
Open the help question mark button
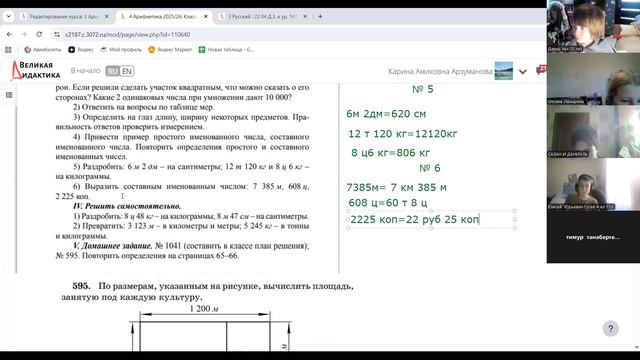point(611,329)
